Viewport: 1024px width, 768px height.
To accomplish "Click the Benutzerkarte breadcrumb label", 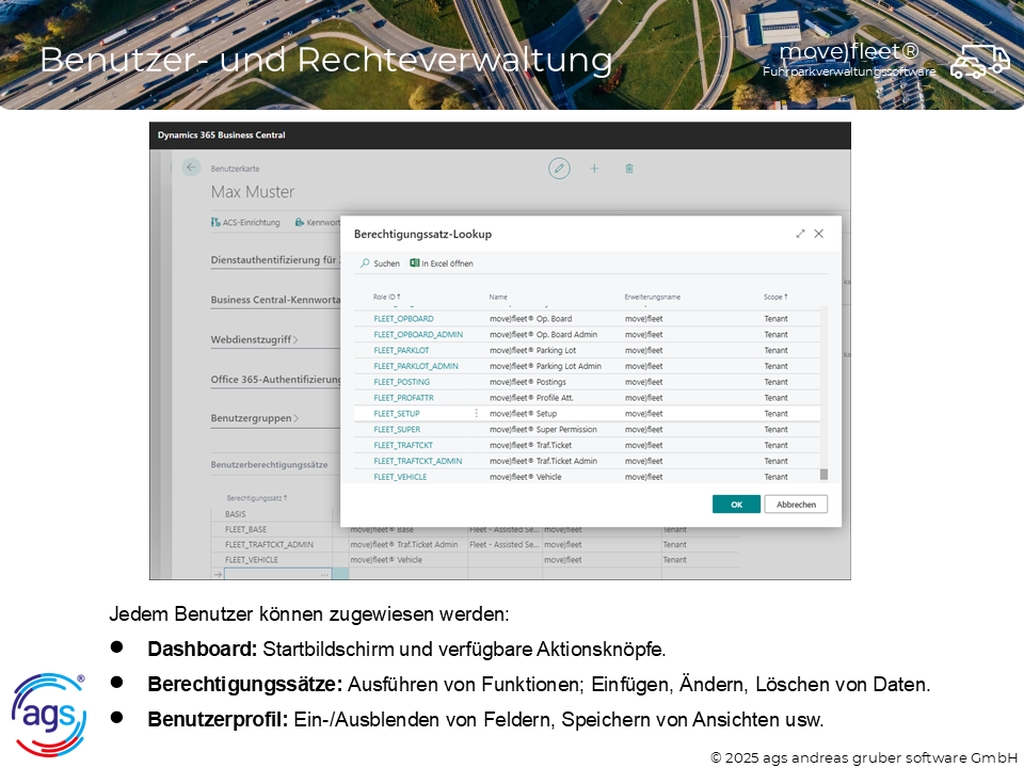I will 235,168.
